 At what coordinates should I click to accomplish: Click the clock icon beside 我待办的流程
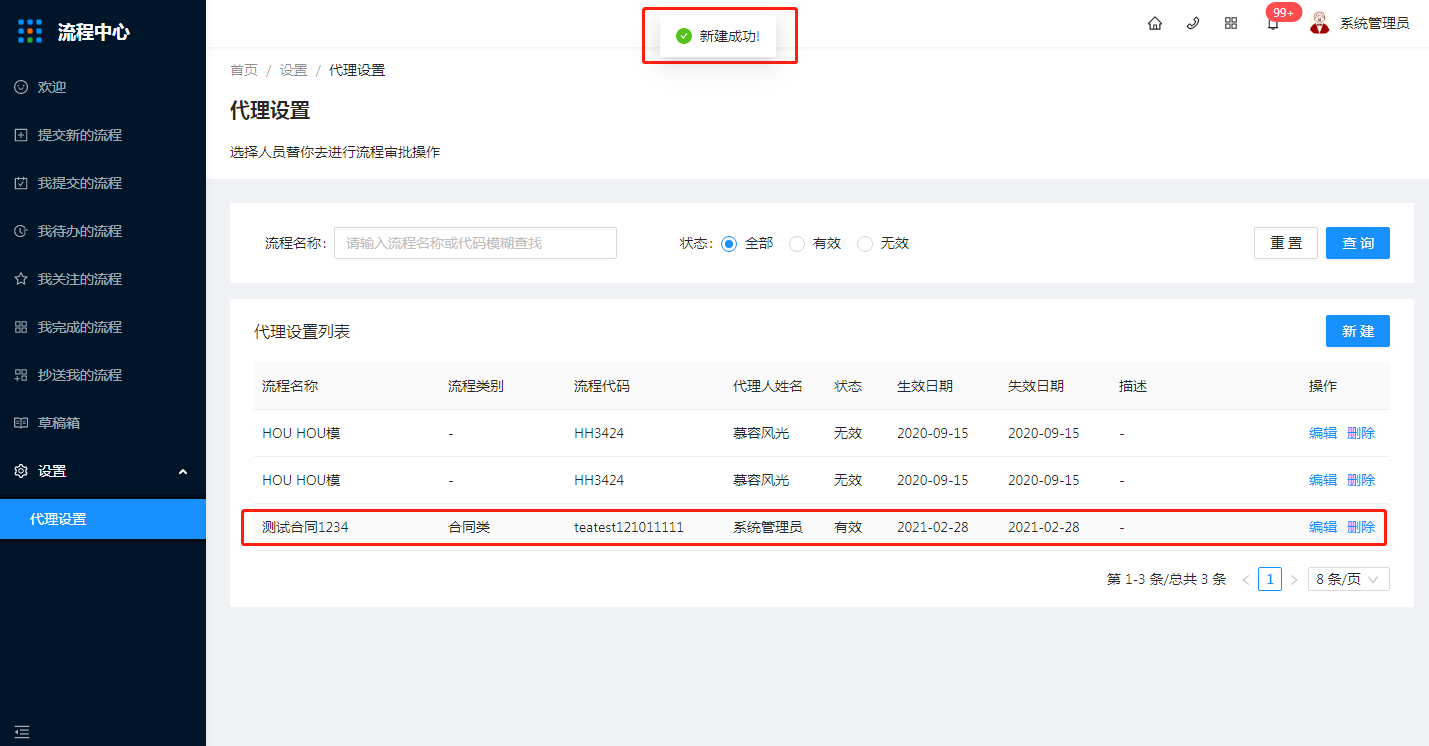[x=21, y=231]
